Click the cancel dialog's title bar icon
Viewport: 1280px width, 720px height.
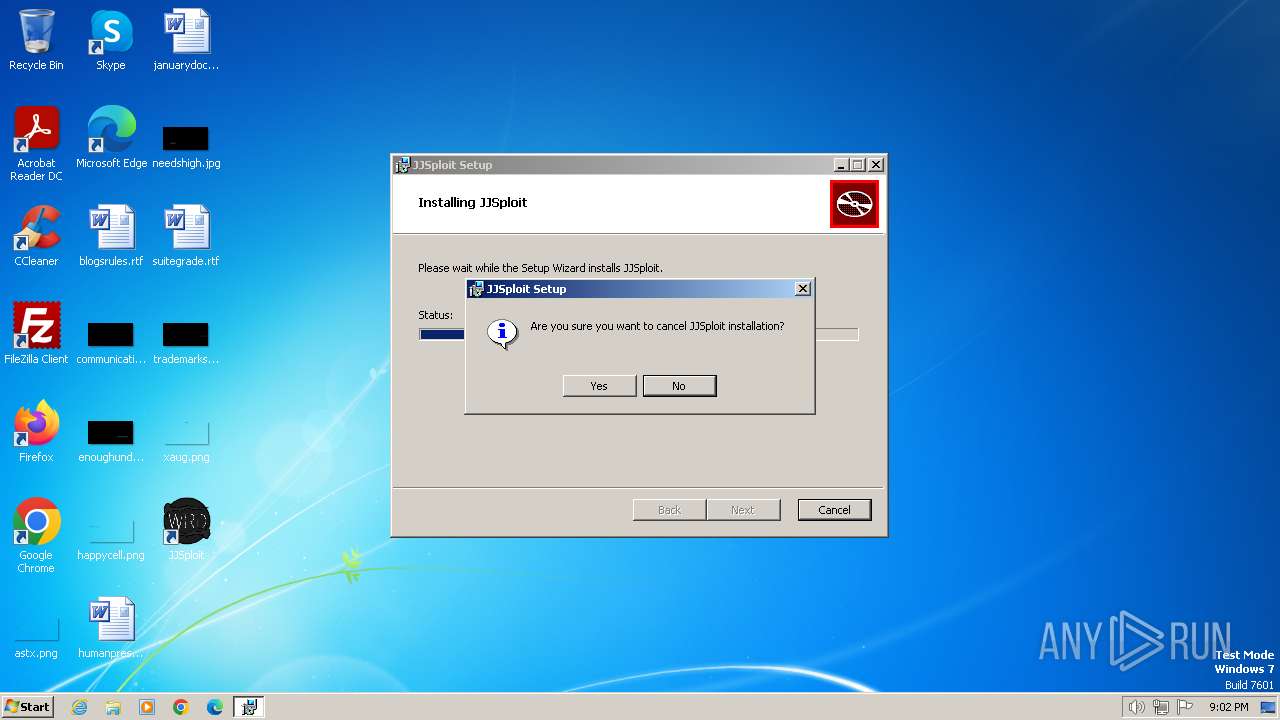coord(476,289)
